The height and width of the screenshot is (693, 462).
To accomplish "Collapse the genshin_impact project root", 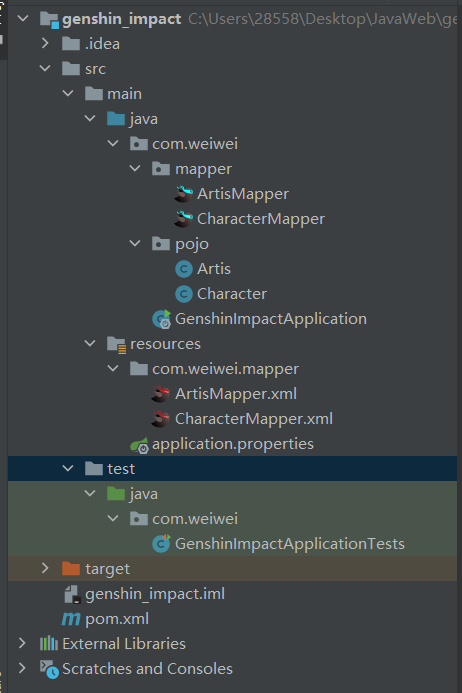I will [23, 19].
